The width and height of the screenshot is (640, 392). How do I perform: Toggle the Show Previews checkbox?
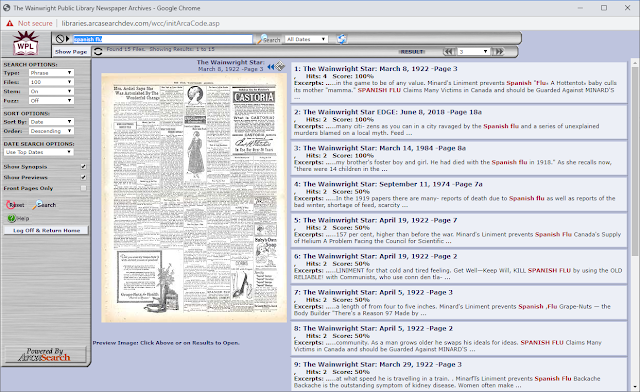pos(83,177)
